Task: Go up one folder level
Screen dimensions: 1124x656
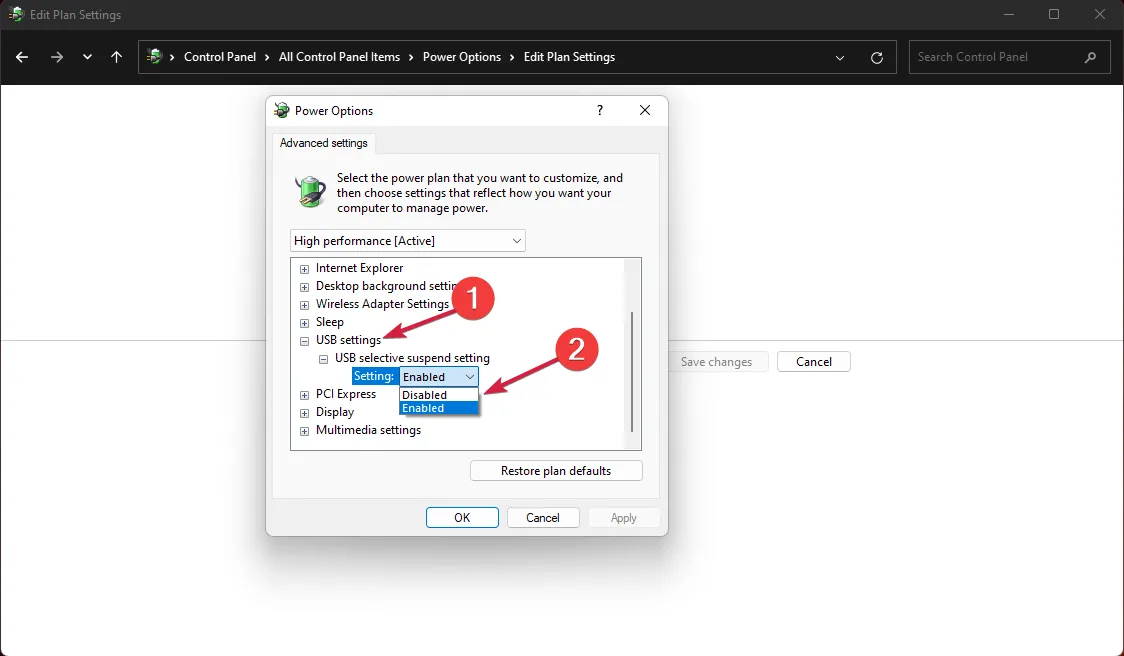Action: coord(117,57)
